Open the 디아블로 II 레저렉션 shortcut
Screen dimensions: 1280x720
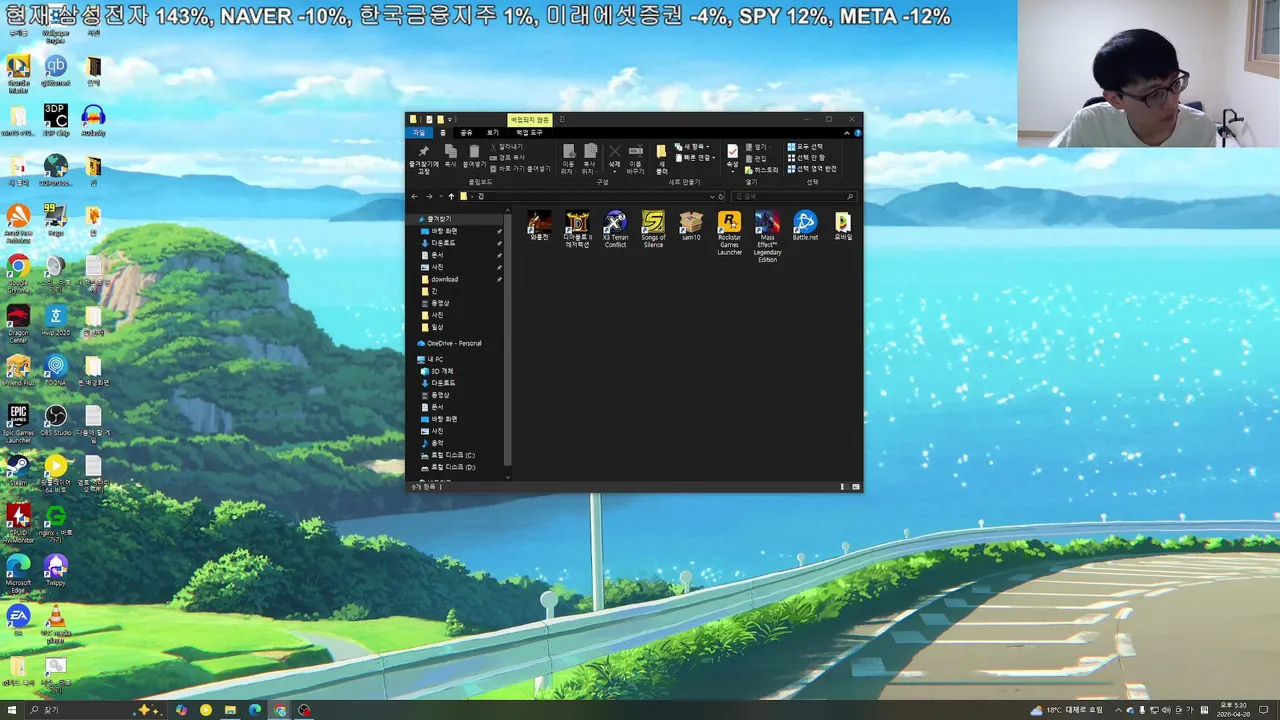(x=577, y=229)
